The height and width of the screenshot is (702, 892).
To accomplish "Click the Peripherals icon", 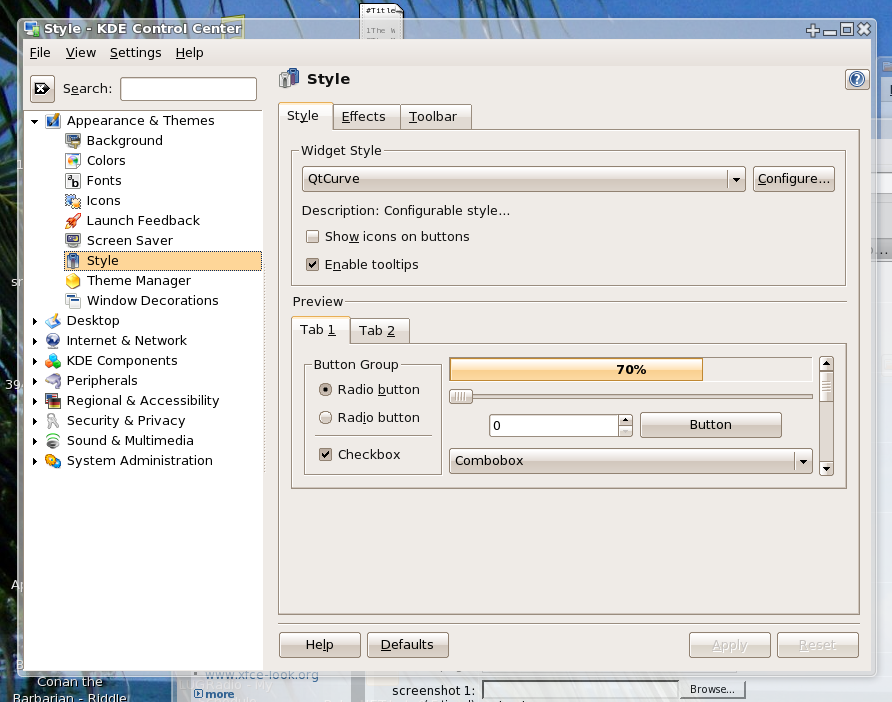I will coord(53,381).
